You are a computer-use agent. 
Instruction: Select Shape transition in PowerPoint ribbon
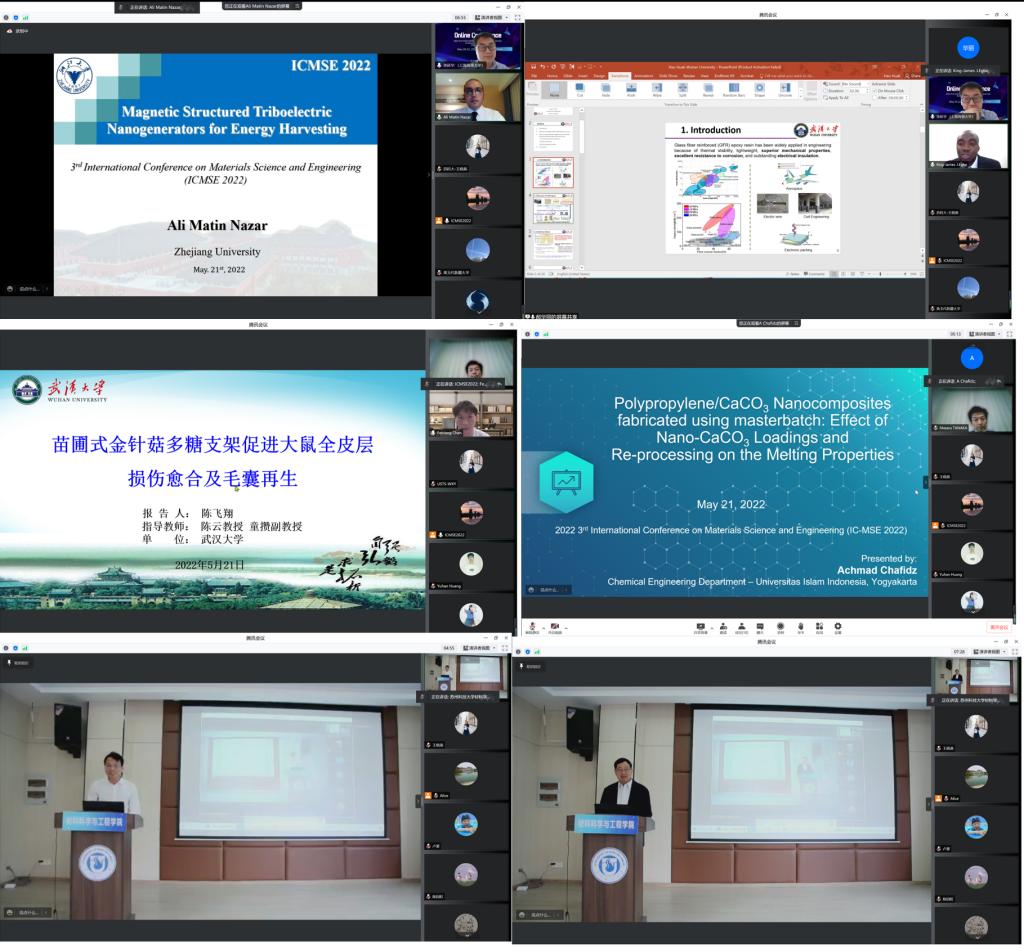pos(760,89)
